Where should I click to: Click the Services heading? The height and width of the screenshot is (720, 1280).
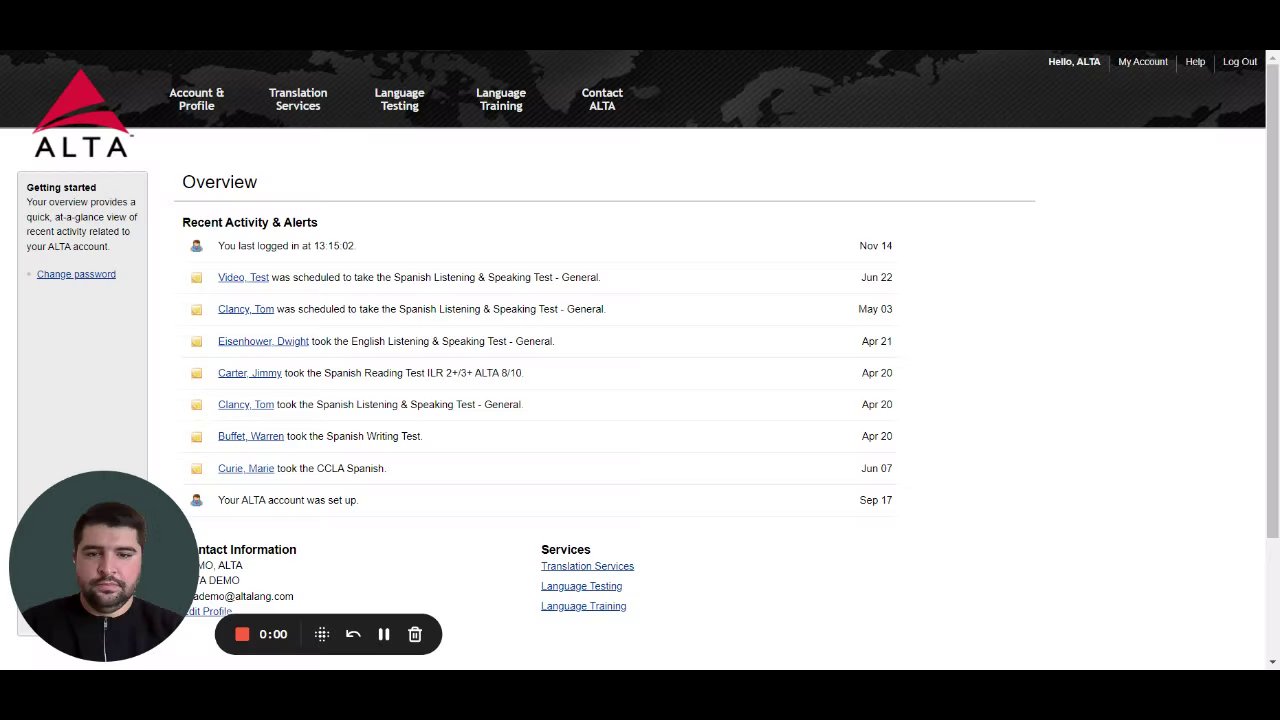point(566,549)
